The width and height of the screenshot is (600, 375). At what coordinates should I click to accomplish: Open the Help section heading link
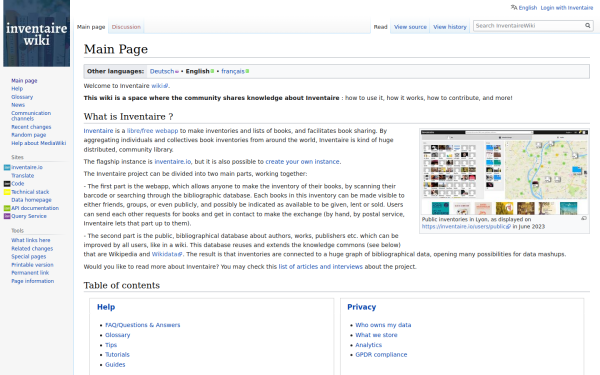click(106, 307)
